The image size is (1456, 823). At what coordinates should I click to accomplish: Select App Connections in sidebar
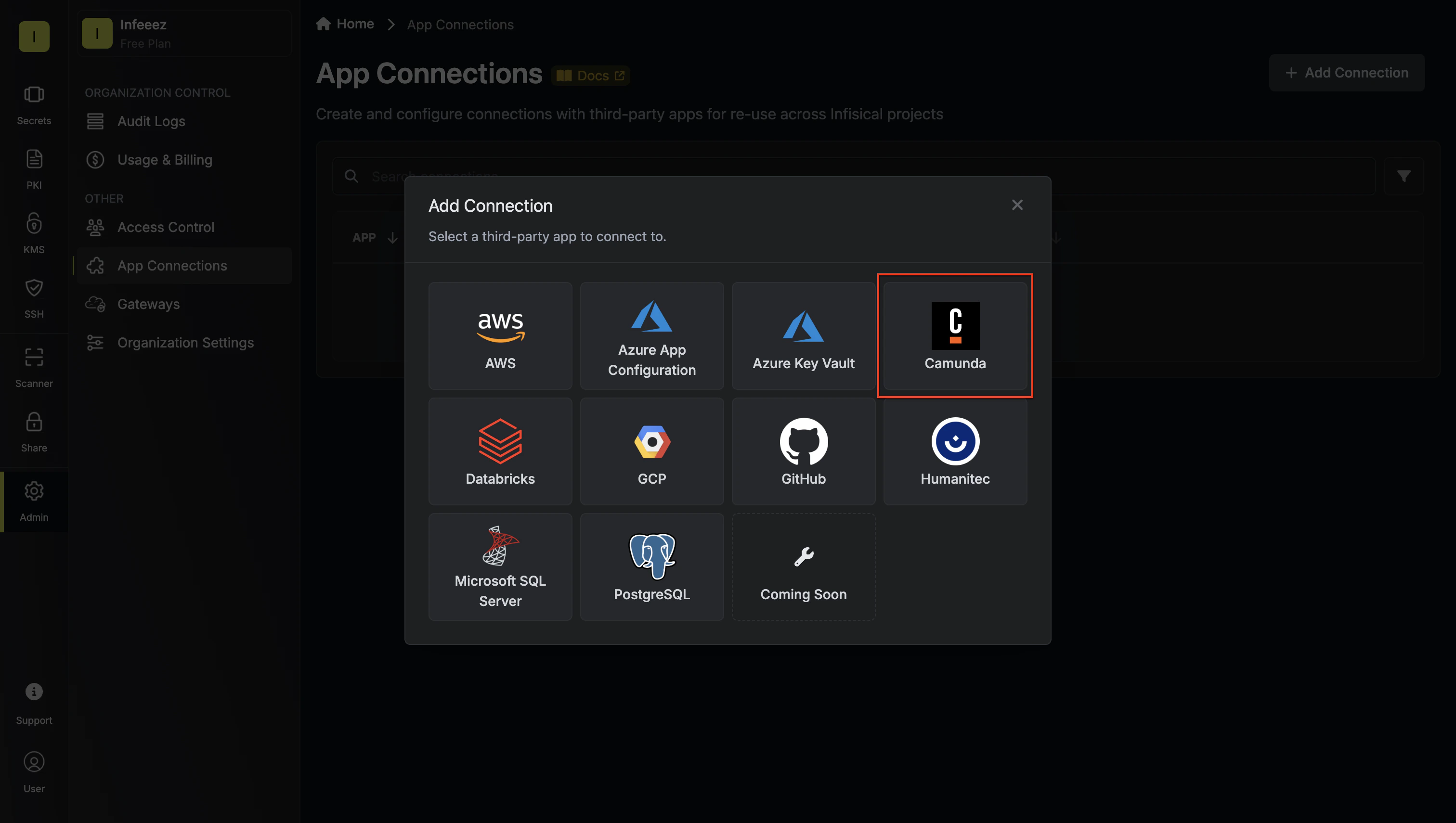point(185,266)
